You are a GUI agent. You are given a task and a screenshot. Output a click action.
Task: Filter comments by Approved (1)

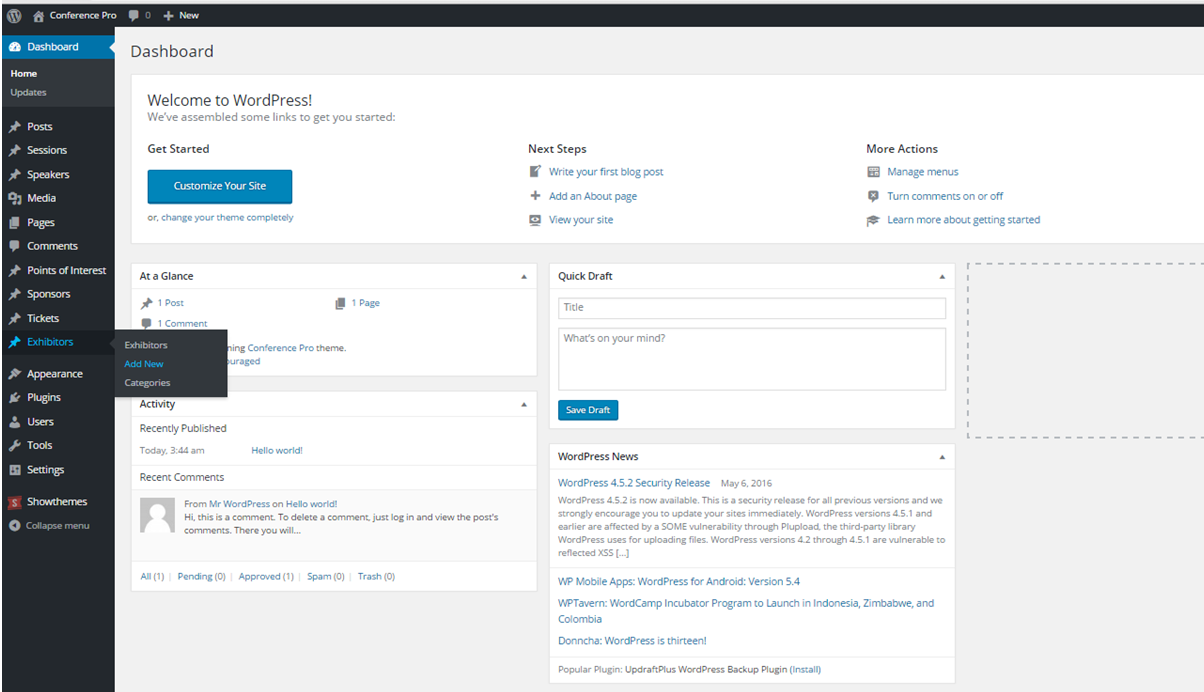pos(266,577)
